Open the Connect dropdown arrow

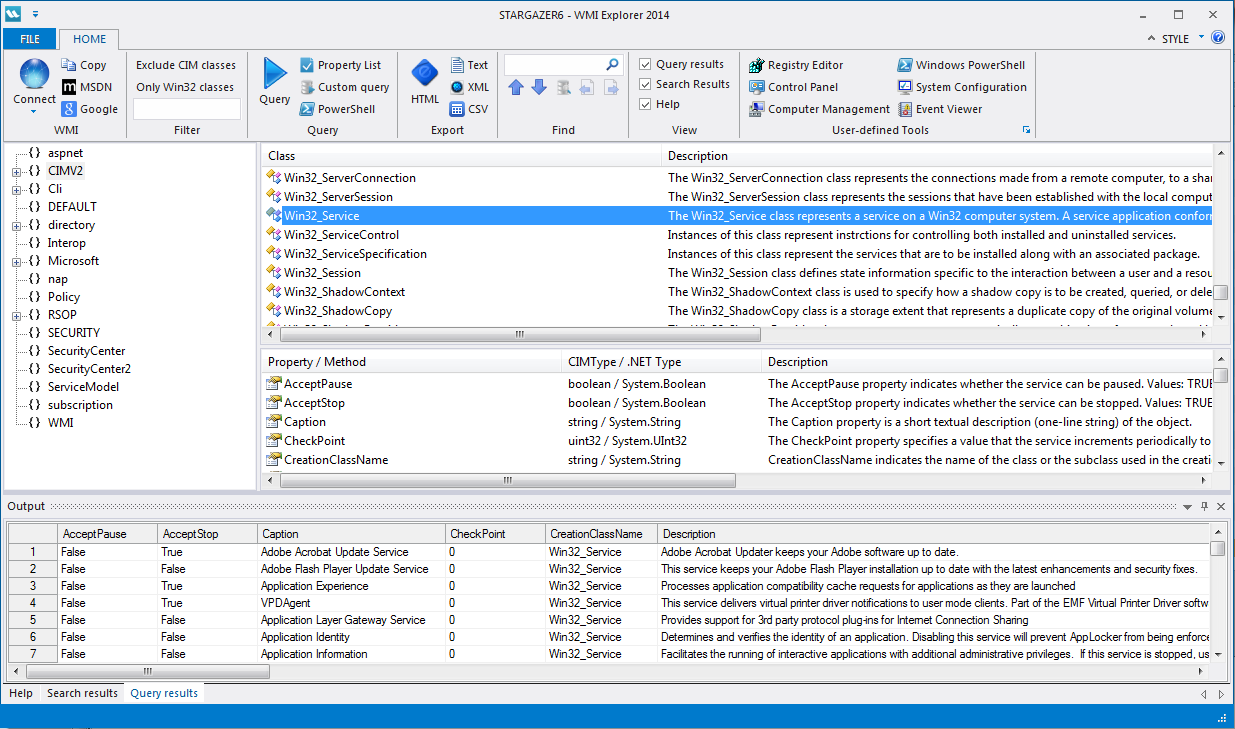(34, 111)
